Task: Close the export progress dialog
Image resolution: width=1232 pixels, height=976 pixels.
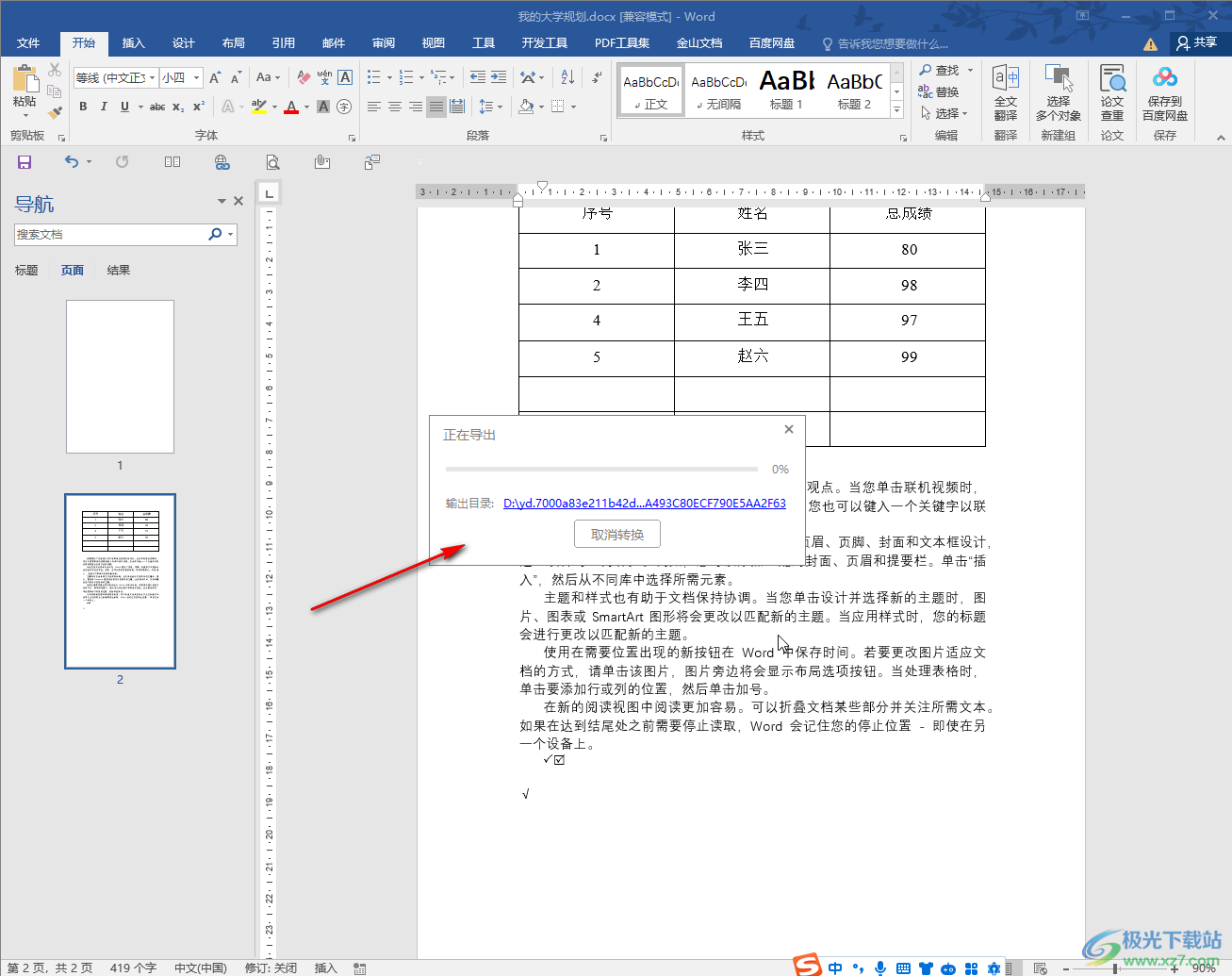Action: [x=789, y=429]
